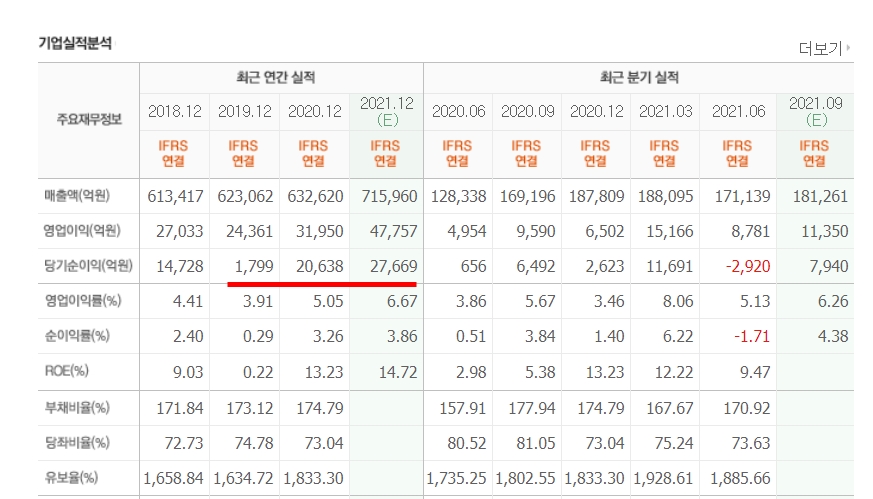Click the revenue value 623,062
The image size is (873, 499).
click(246, 197)
